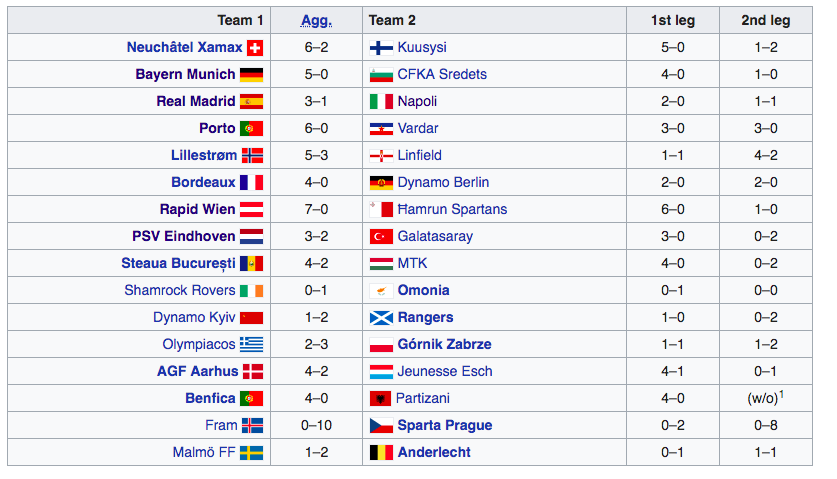Image resolution: width=837 pixels, height=479 pixels.
Task: Open the Real Madrid team link
Action: point(196,101)
